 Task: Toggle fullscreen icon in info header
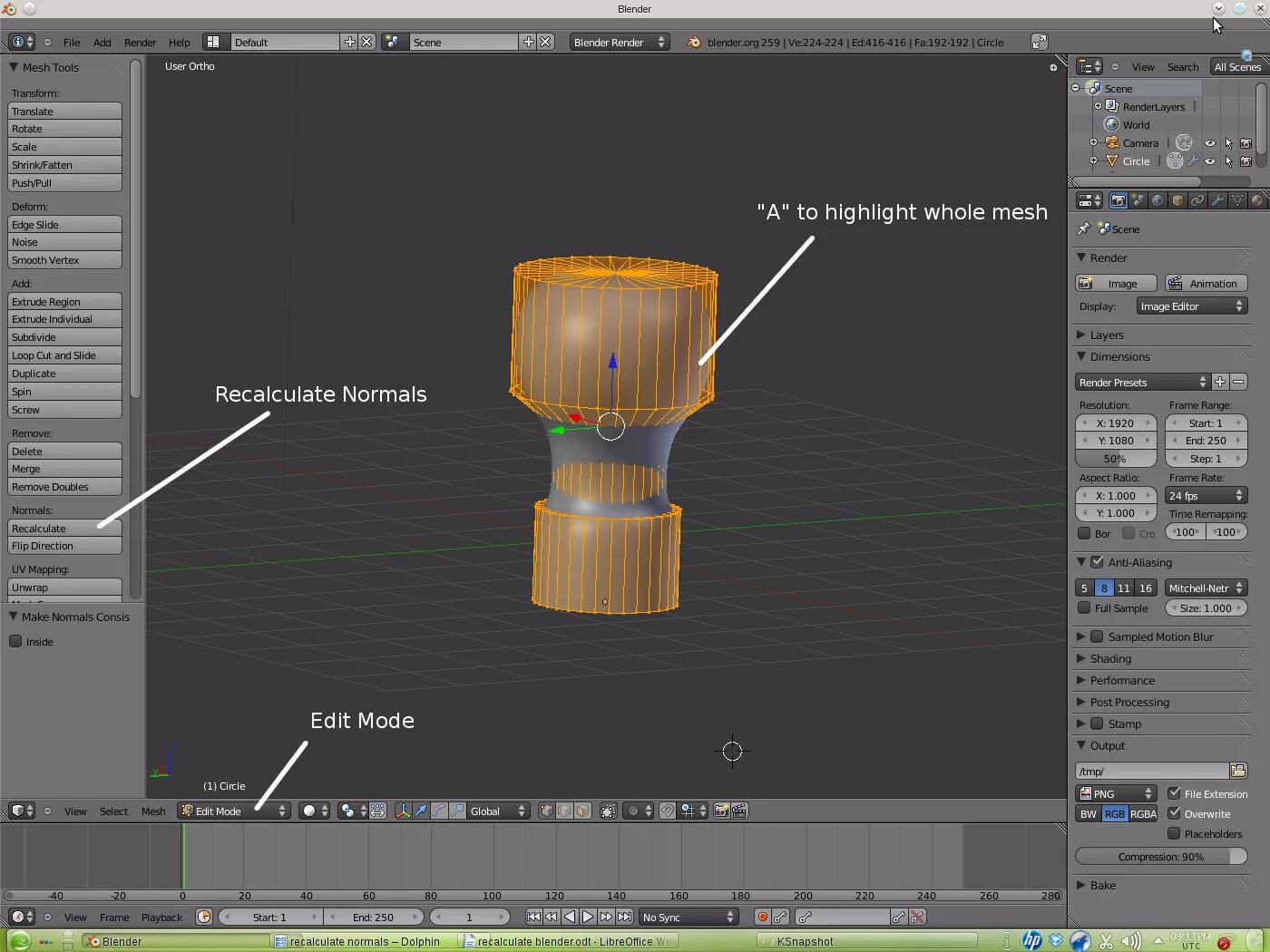1040,42
